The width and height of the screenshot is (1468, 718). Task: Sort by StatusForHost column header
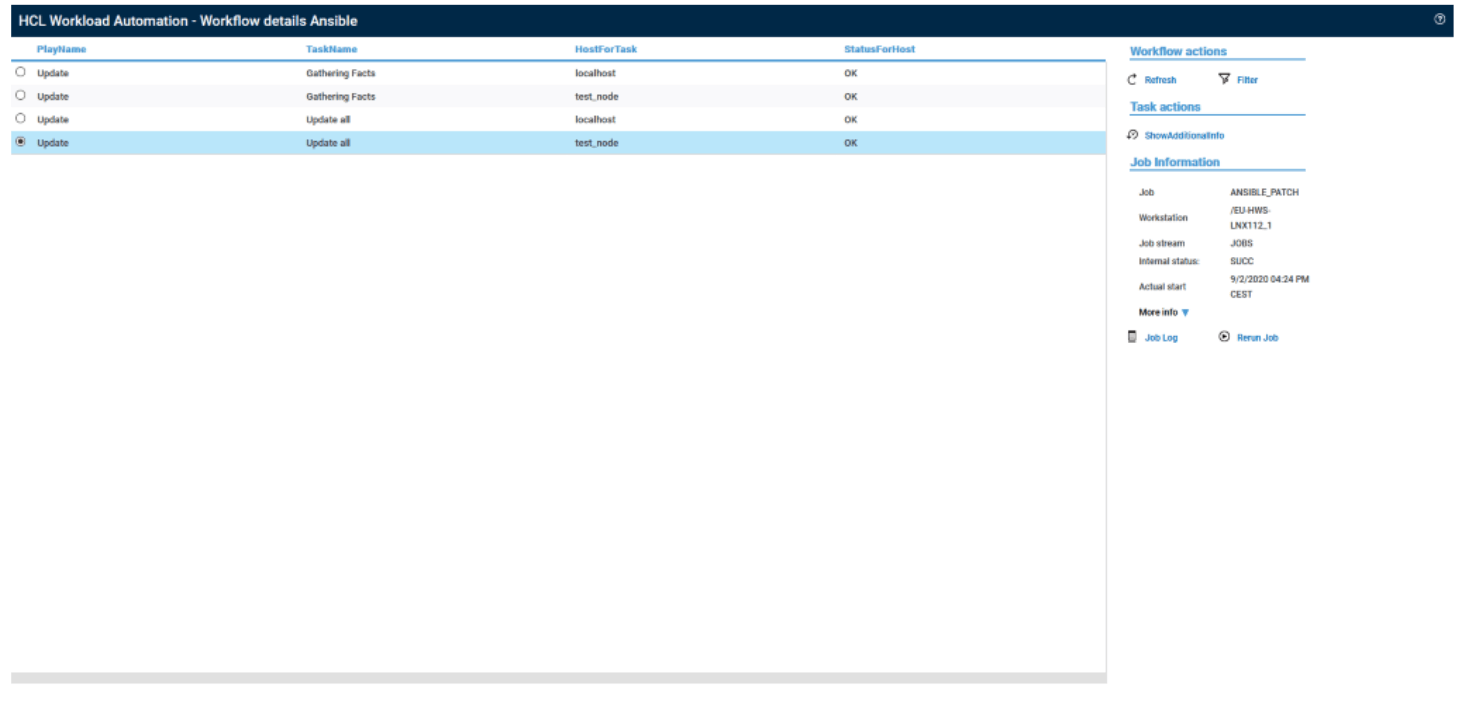point(879,49)
